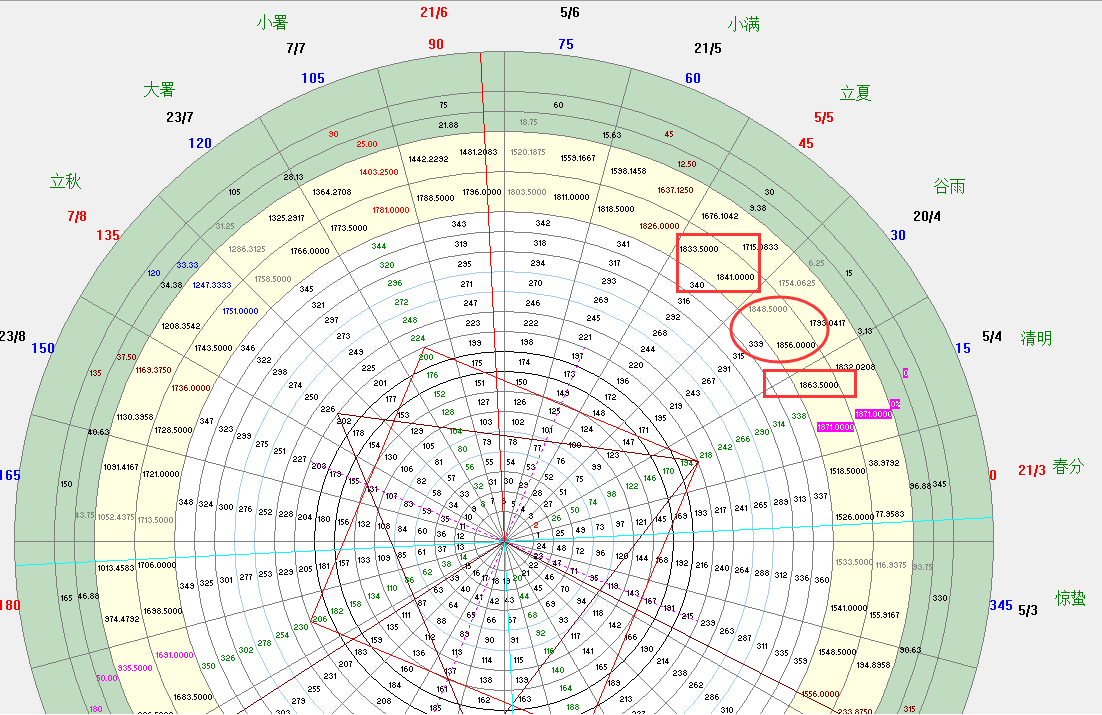Click the value 1541.0000
Viewport: 1102px width, 715px height.
(849, 609)
